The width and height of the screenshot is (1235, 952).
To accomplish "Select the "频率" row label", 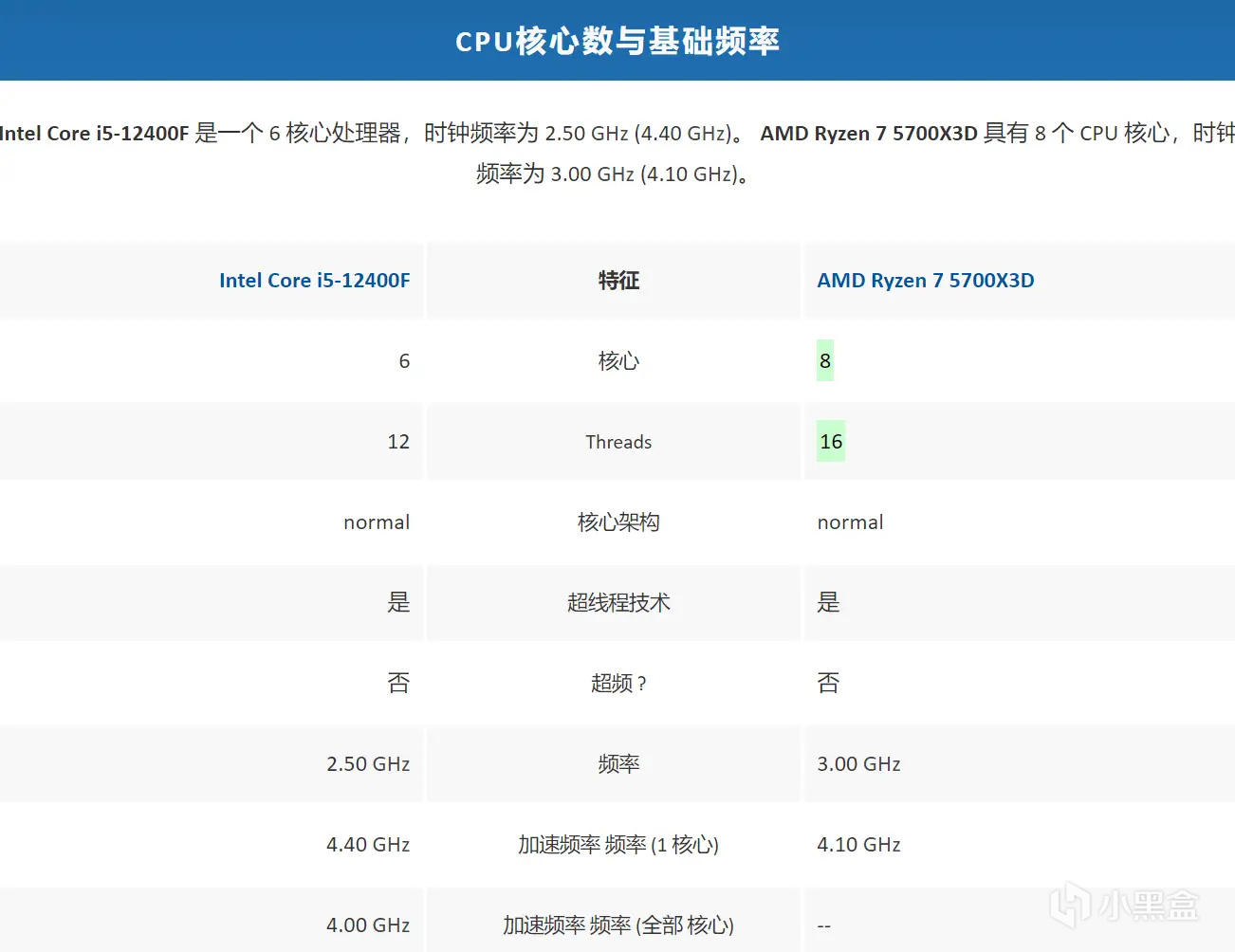I will (618, 764).
